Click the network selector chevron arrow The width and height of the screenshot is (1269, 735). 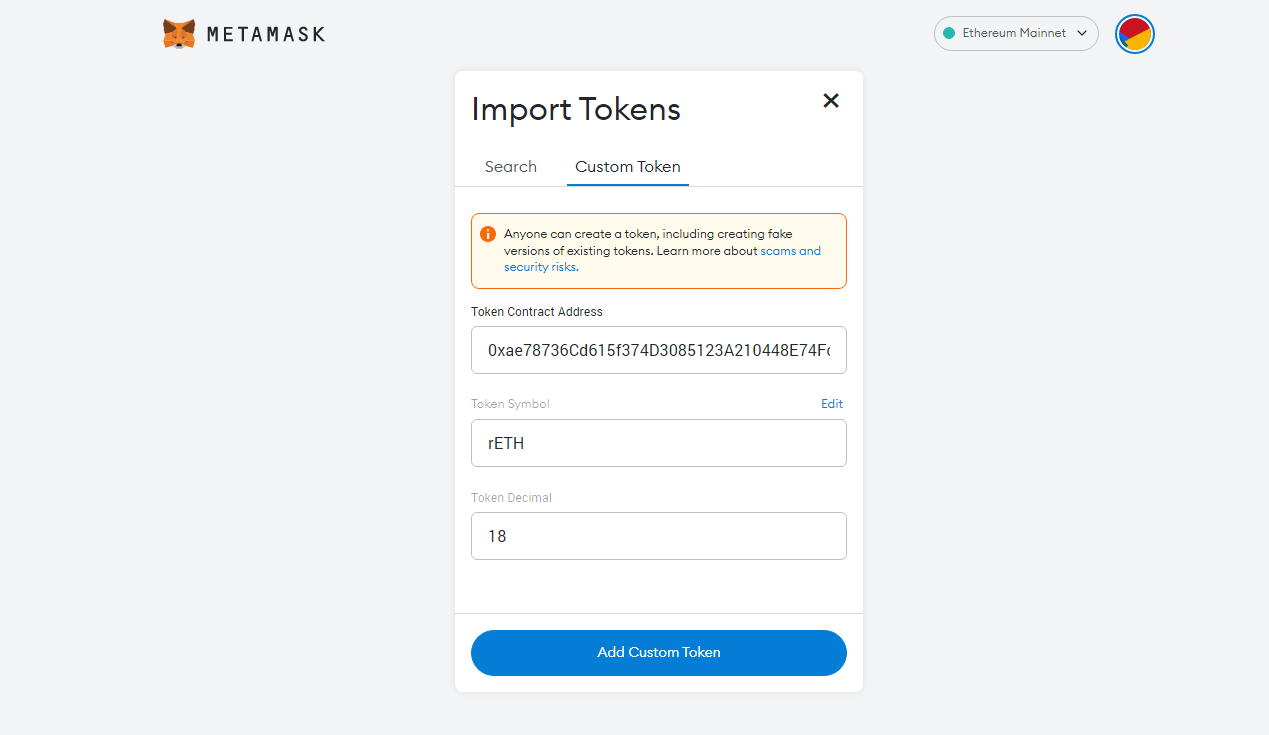[1082, 33]
